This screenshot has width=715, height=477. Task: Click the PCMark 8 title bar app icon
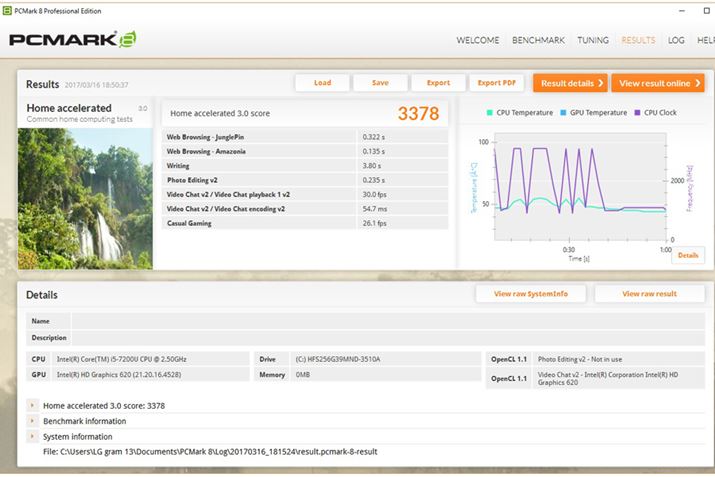click(8, 10)
